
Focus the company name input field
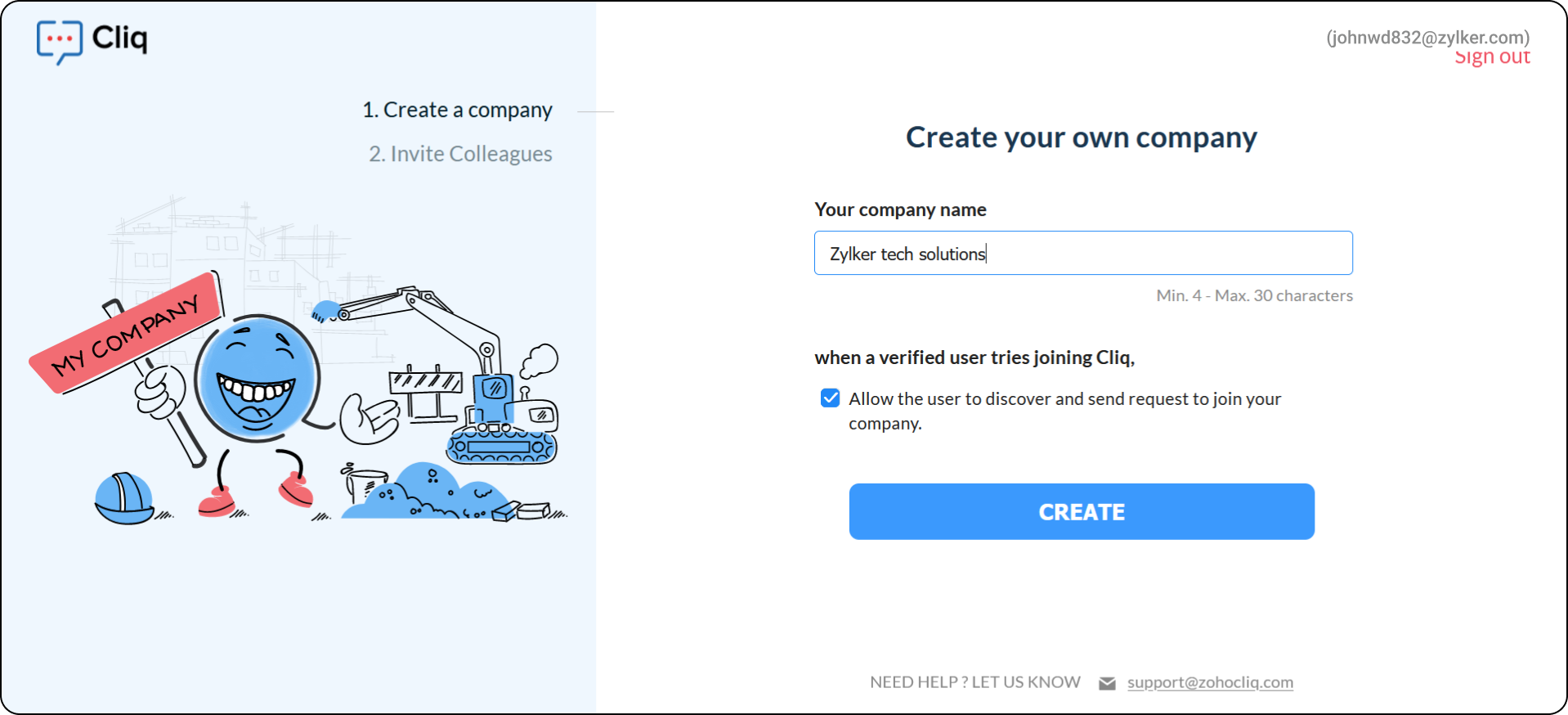(1083, 253)
